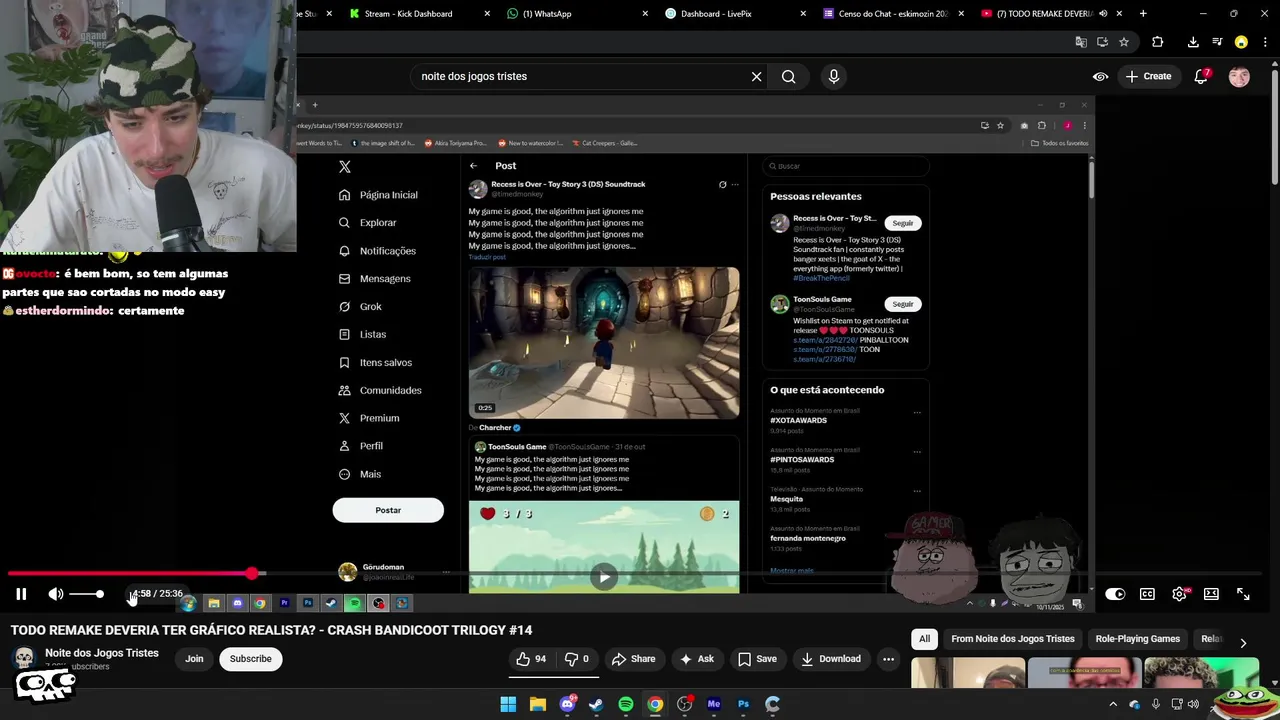Open the Chrome profile avatar
Screen dimensions: 1280x720
tap(1241, 42)
